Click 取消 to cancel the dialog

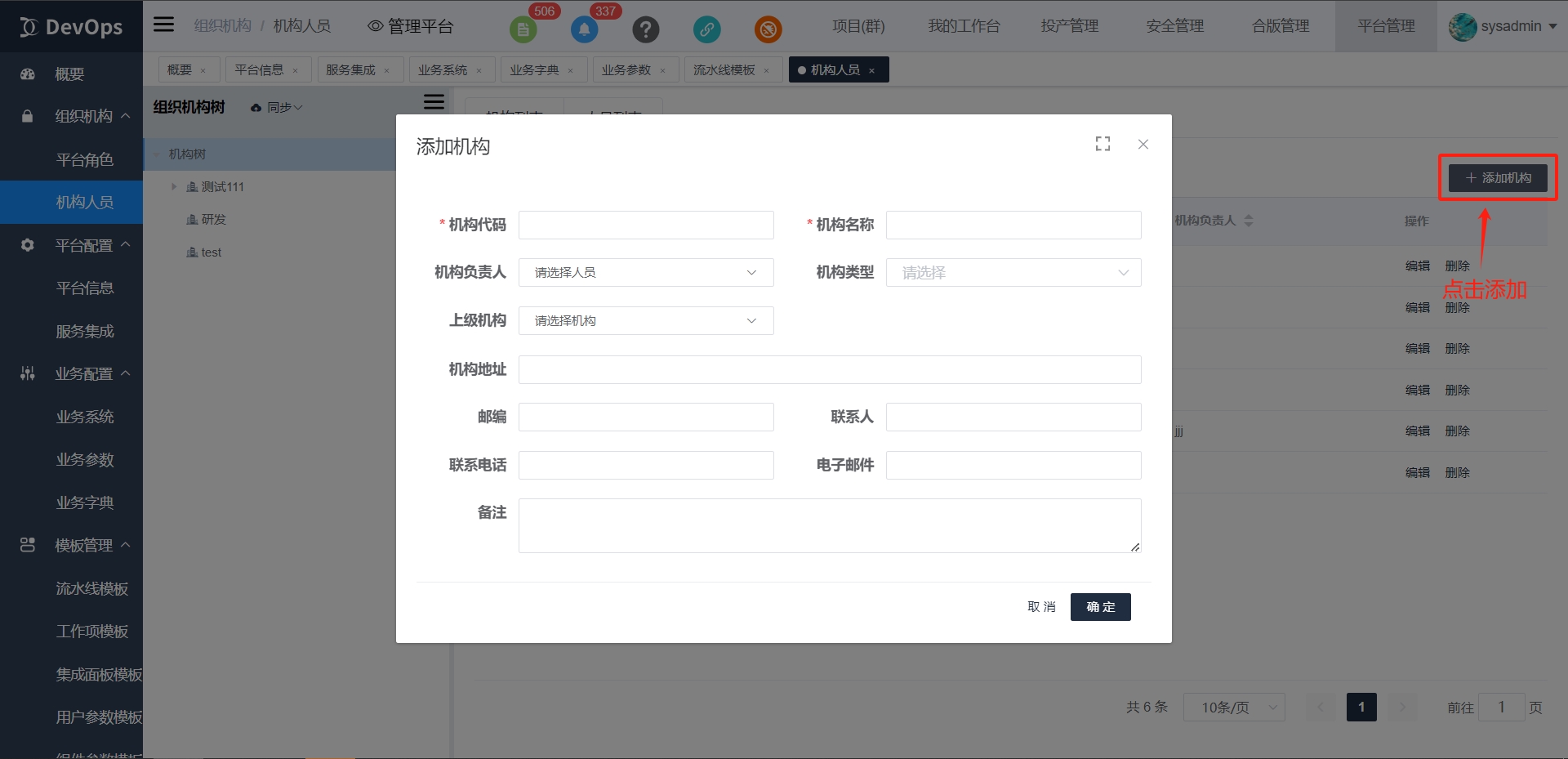1041,607
